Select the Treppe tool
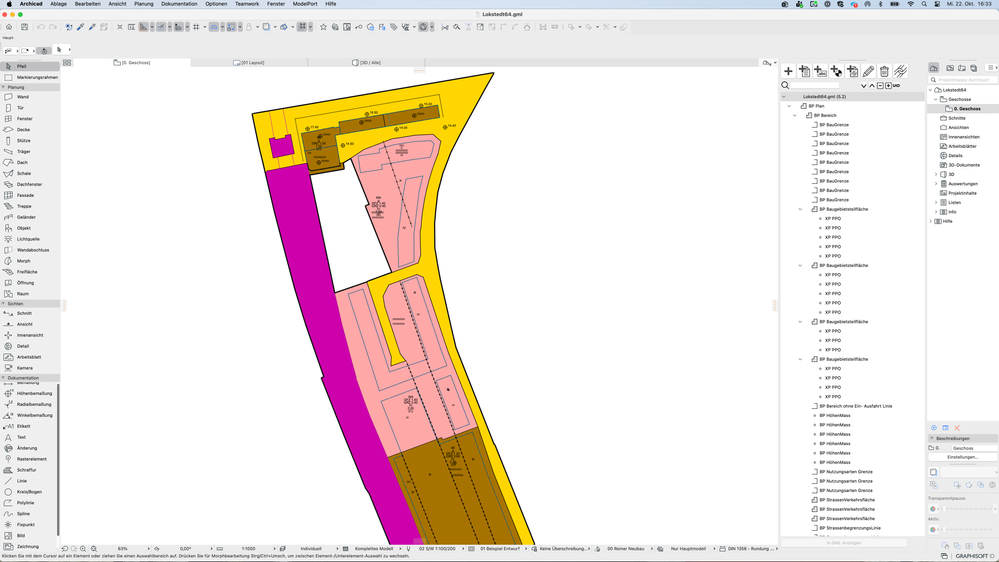Viewport: 999px width, 562px height. (x=24, y=206)
